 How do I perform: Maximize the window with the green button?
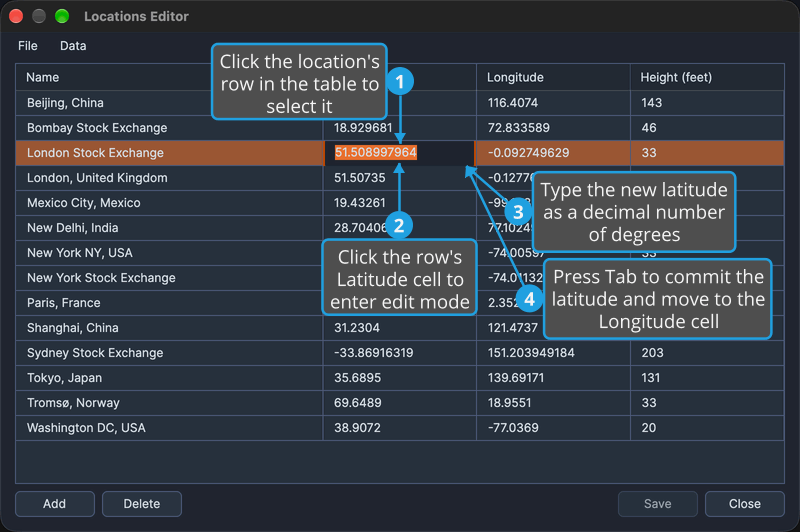[62, 16]
